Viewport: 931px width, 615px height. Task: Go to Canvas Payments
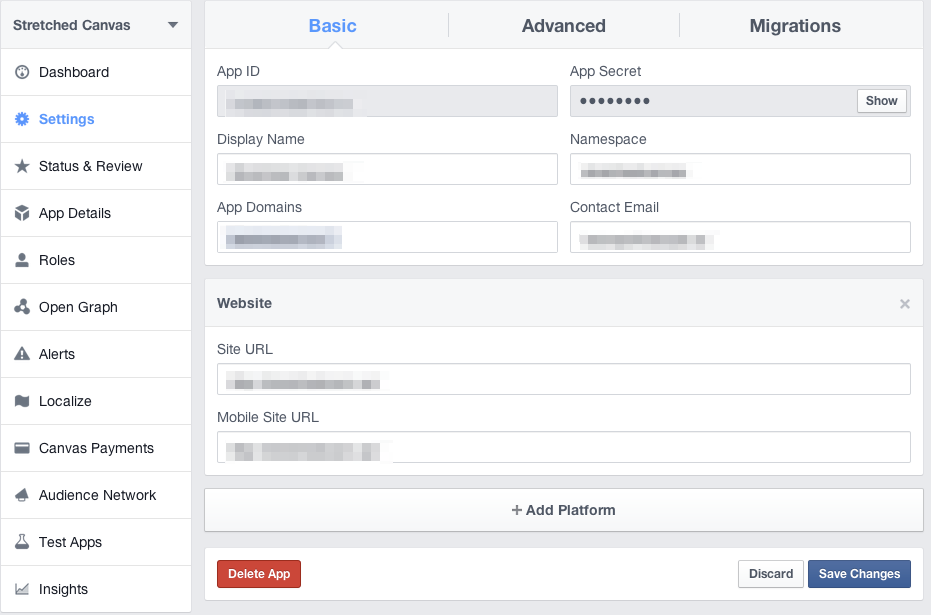tap(96, 448)
